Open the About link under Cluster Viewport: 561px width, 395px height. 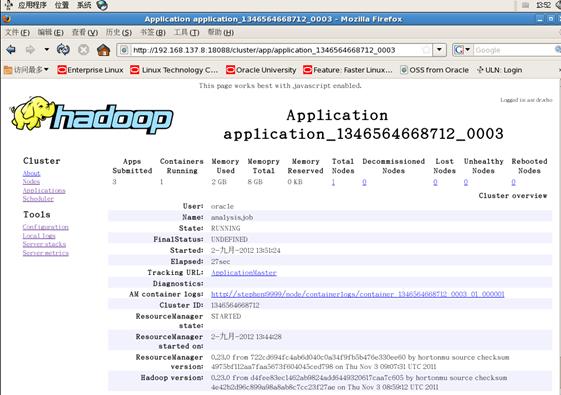tap(31, 173)
